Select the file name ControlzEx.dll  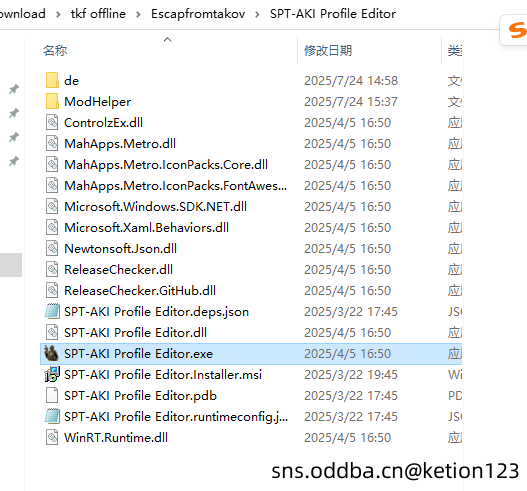click(x=104, y=122)
